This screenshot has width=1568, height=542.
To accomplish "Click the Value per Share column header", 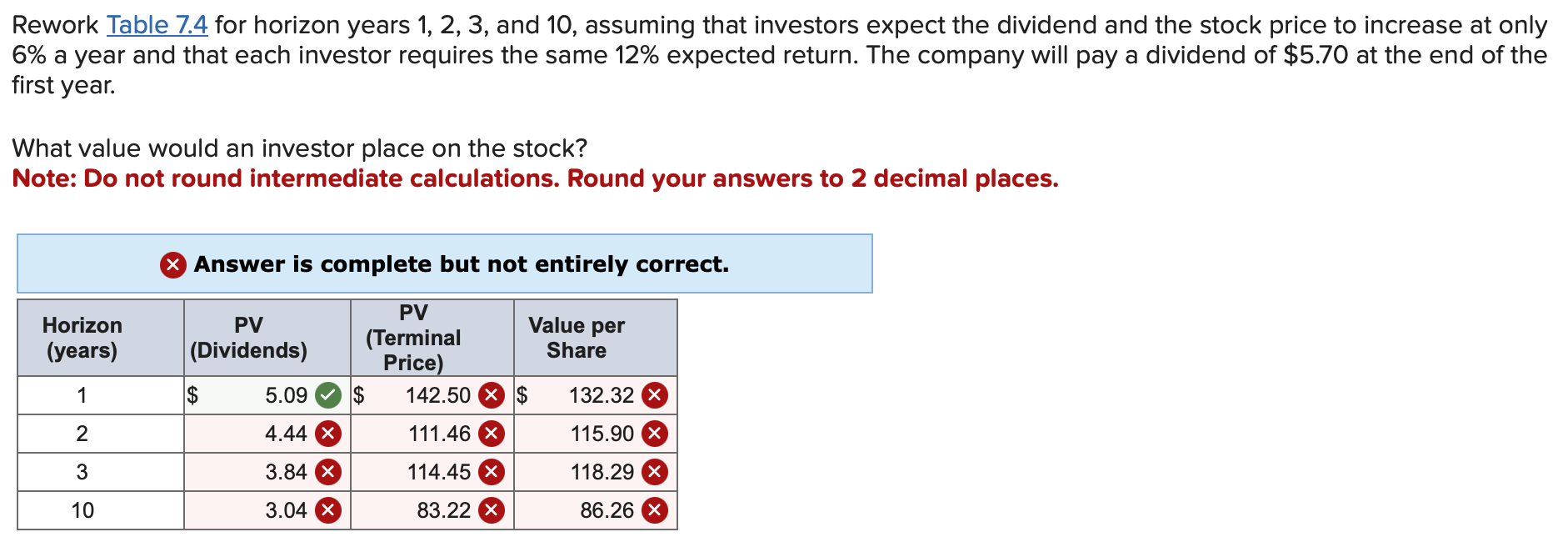I will [577, 338].
